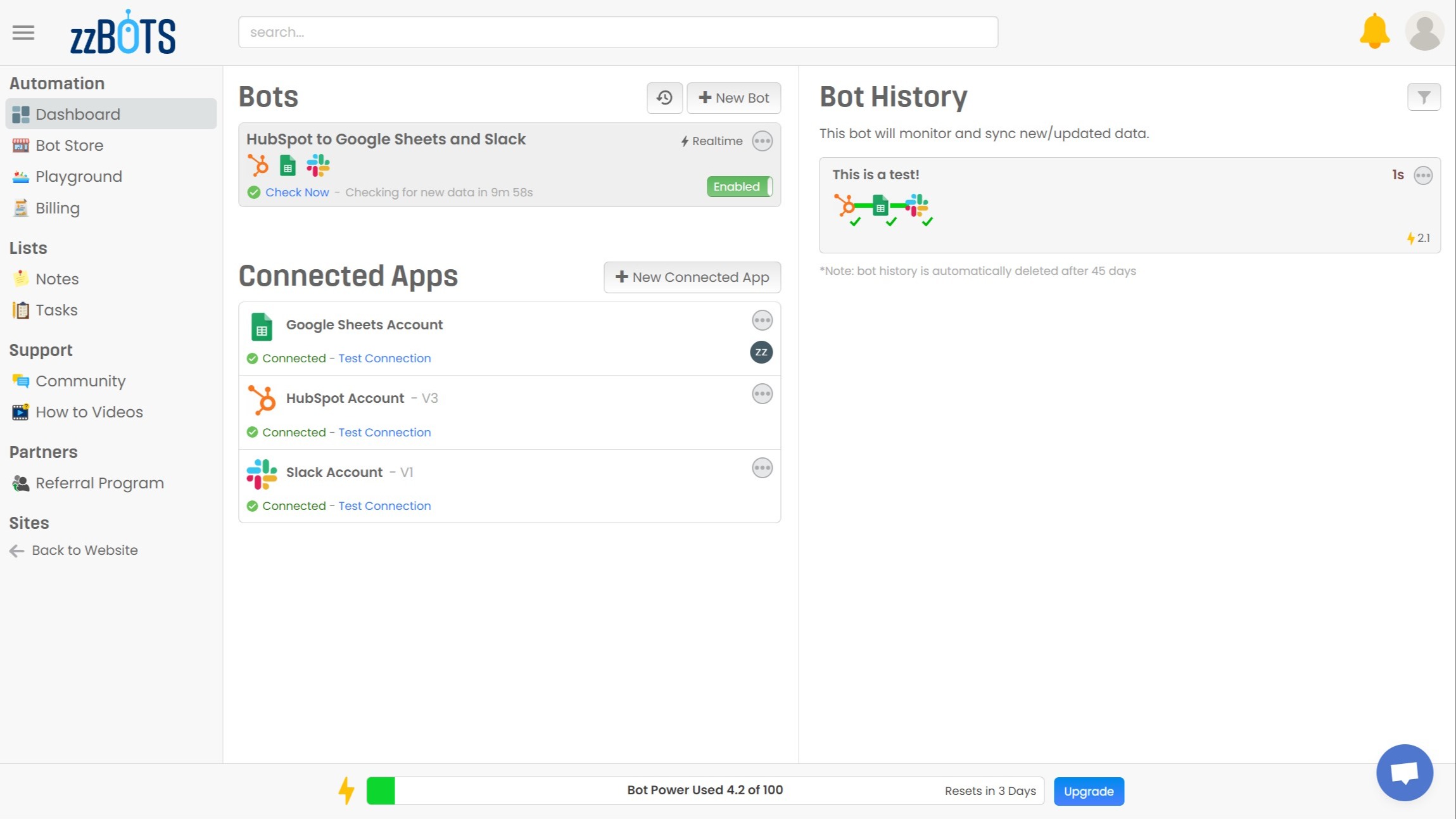Click the notification bell icon
1456x819 pixels.
[1374, 31]
